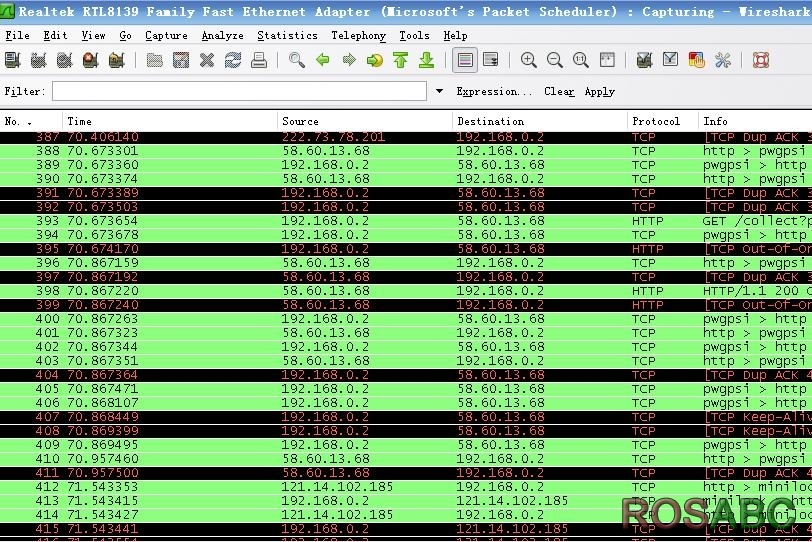Select packet 399 TCP Out-Of-Order row
Viewport: 812px width, 542px height.
(x=406, y=304)
